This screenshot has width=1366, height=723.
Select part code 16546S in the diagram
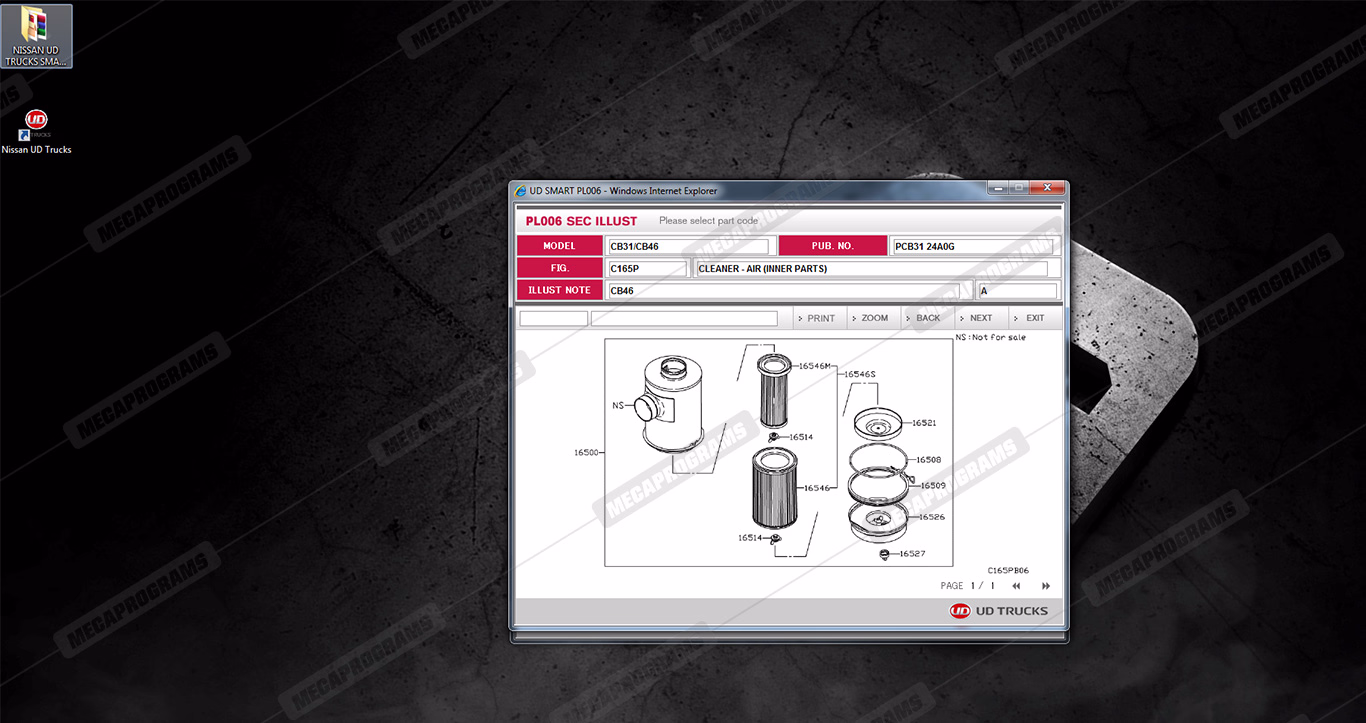point(859,374)
